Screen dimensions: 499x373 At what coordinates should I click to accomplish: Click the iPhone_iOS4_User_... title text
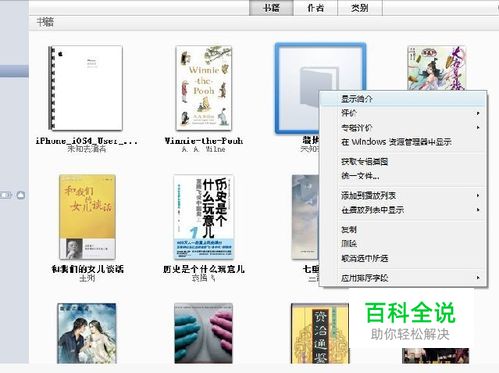(87, 141)
